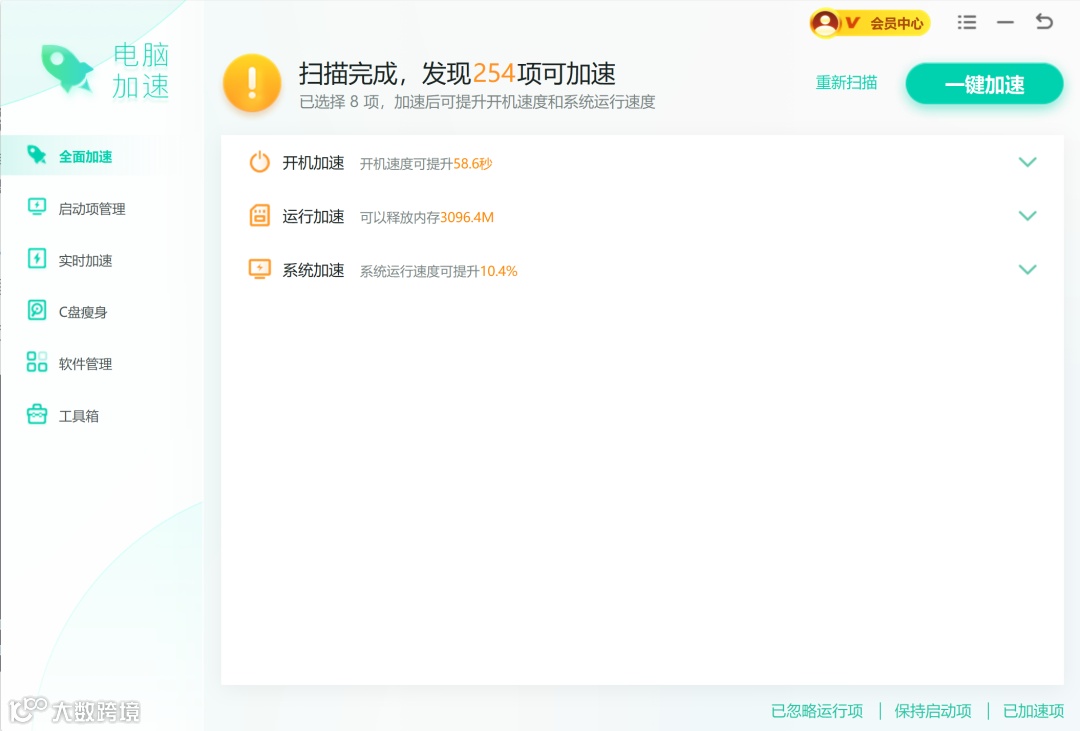Click the 软件管理 grid icon
The image size is (1080, 731).
[x=37, y=362]
